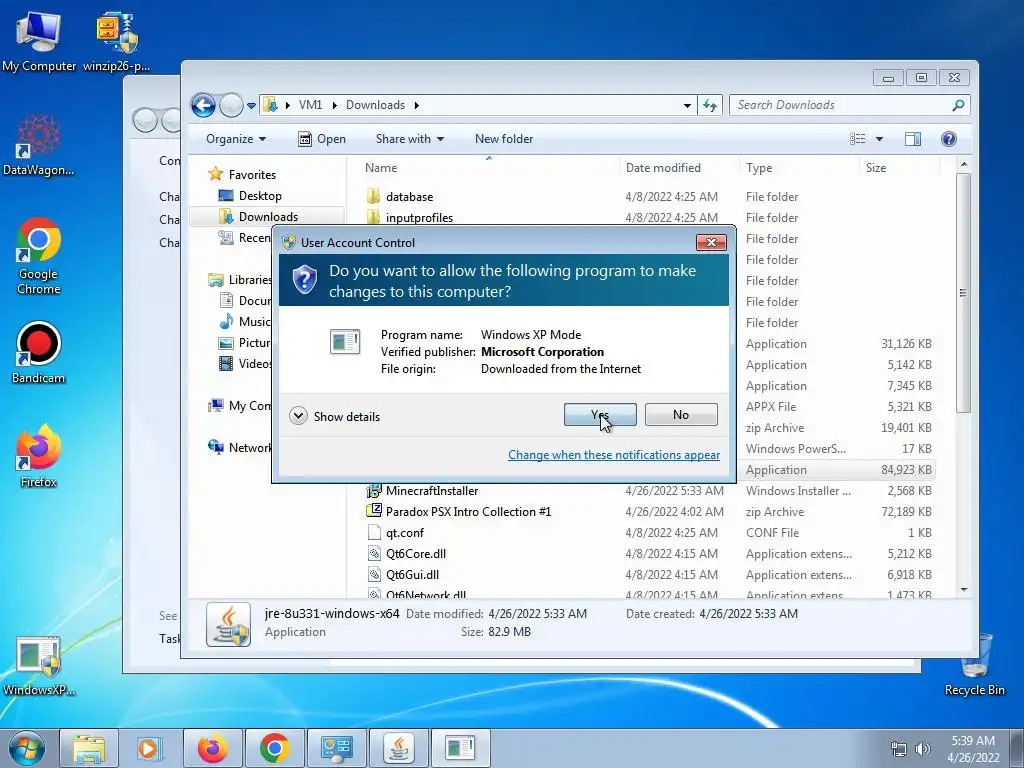
Task: Refresh the Downloads folder view
Action: pyautogui.click(x=710, y=105)
